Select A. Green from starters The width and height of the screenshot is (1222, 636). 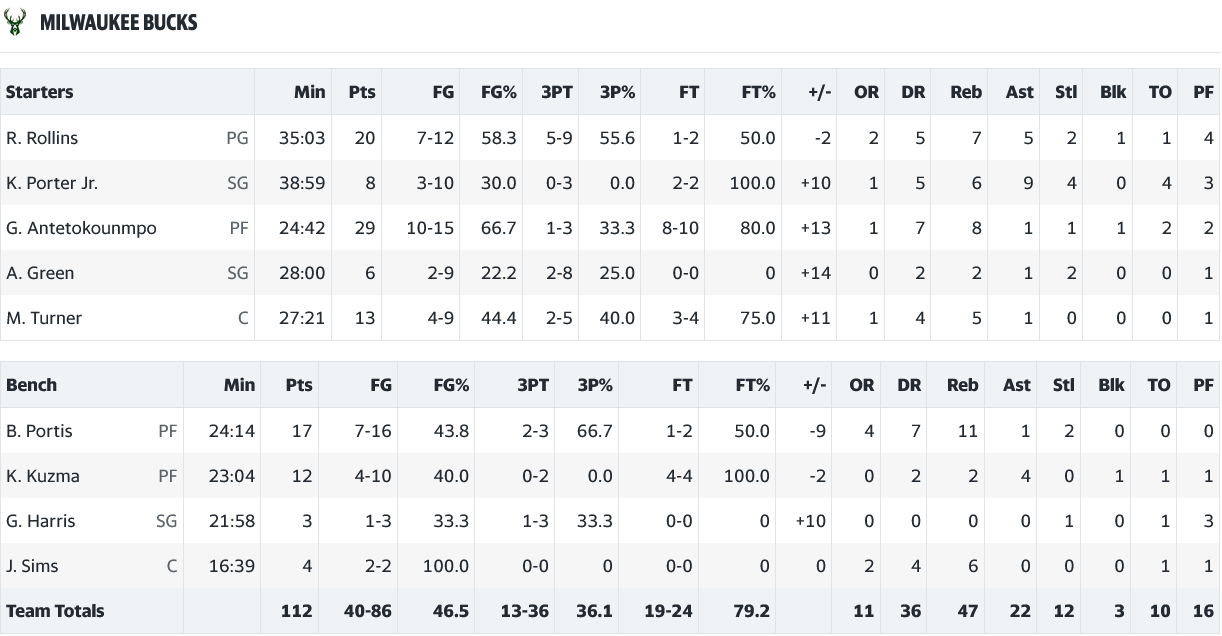(x=40, y=273)
